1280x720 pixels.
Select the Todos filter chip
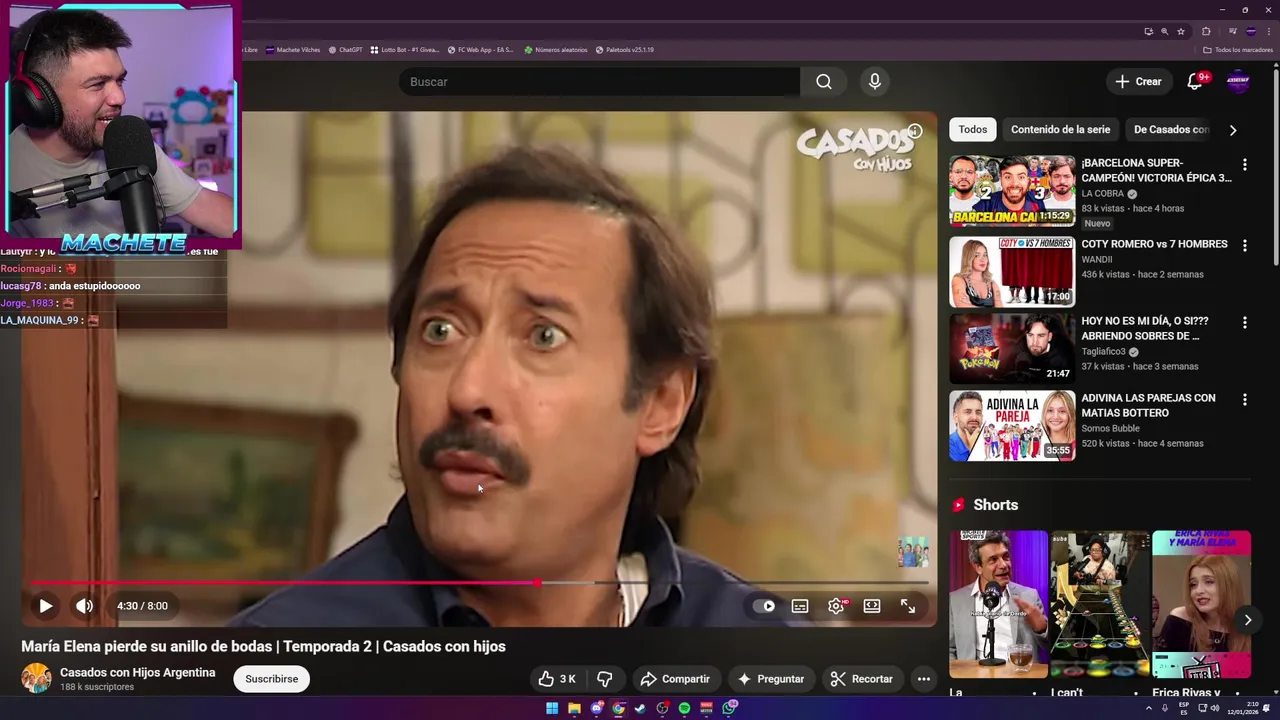pyautogui.click(x=972, y=130)
